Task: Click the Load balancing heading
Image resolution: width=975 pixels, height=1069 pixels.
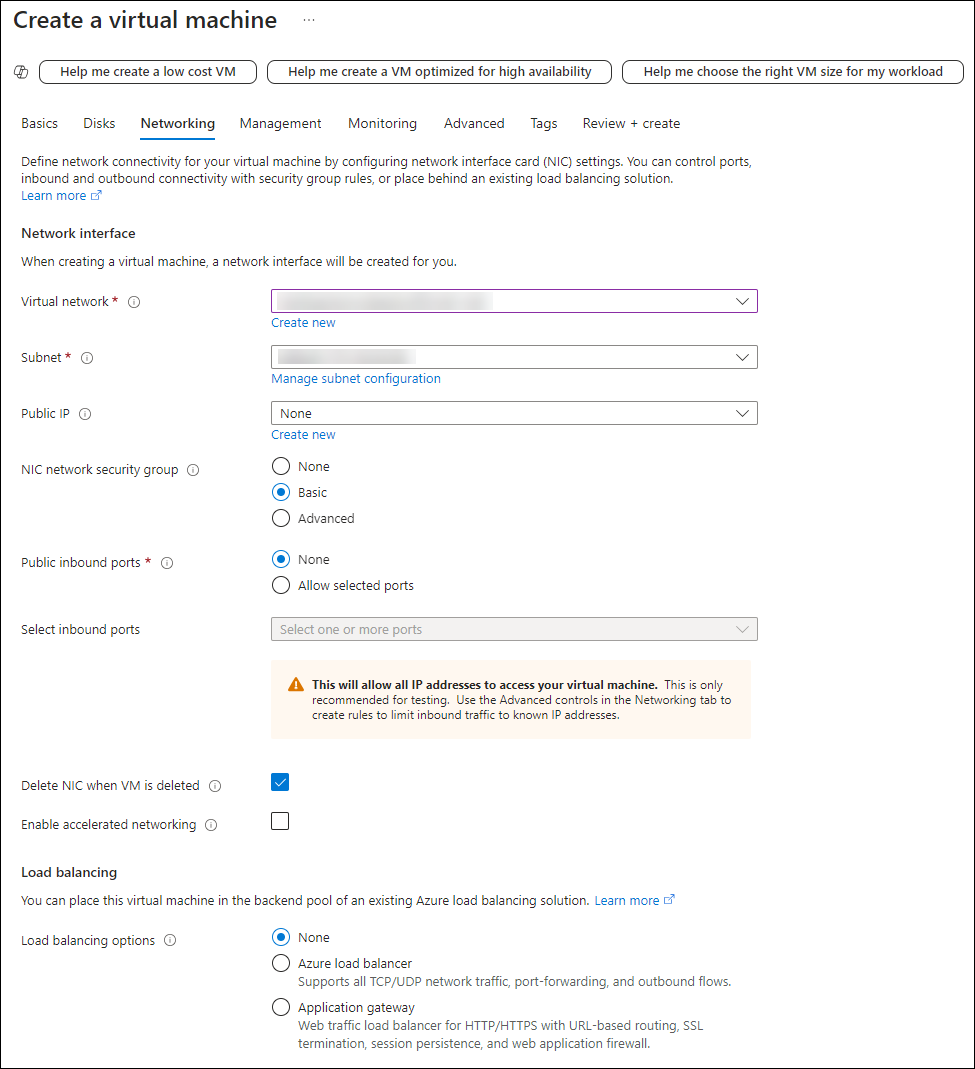Action: tap(69, 872)
